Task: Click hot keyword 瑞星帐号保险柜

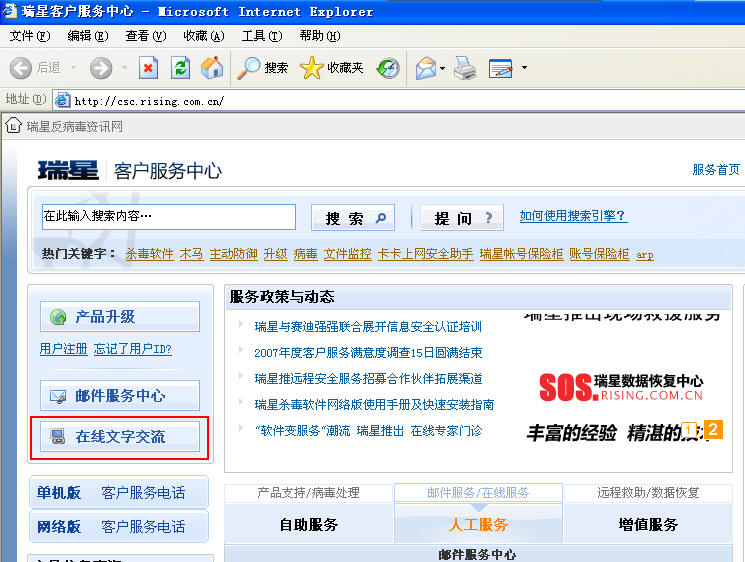Action: pyautogui.click(x=522, y=254)
